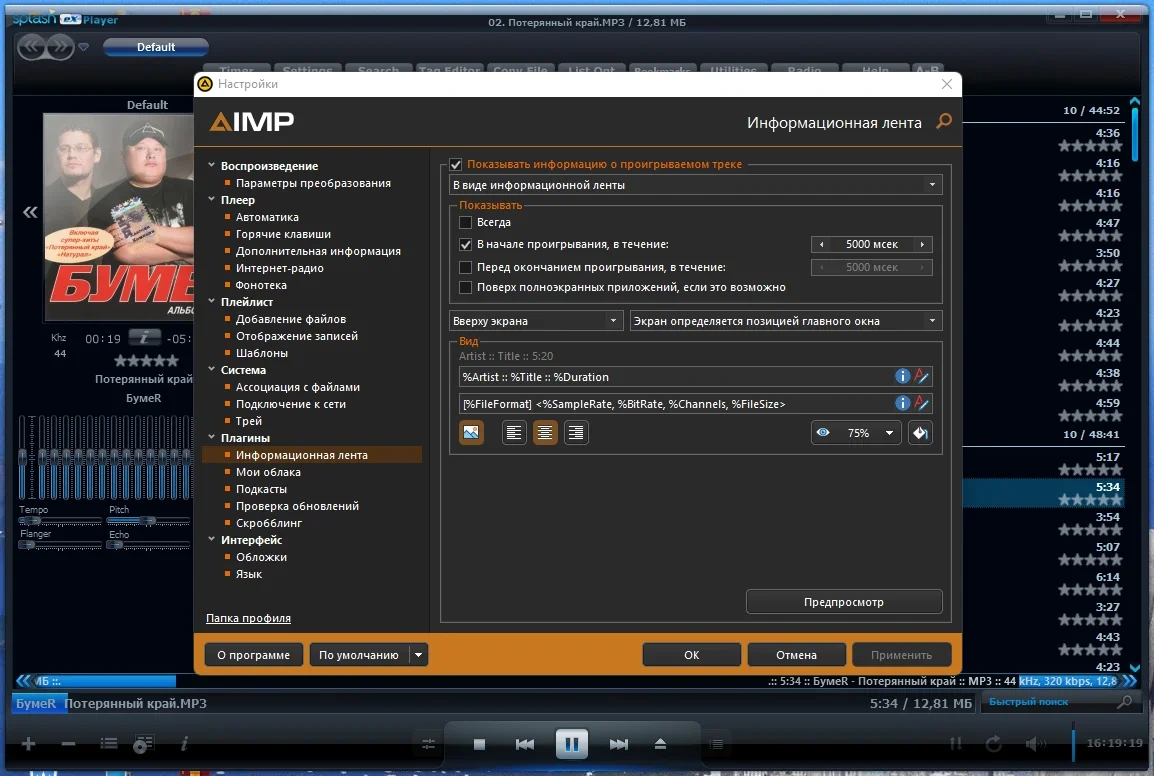Select 'Шаблоны' settings page
The width and height of the screenshot is (1154, 776).
click(x=261, y=353)
